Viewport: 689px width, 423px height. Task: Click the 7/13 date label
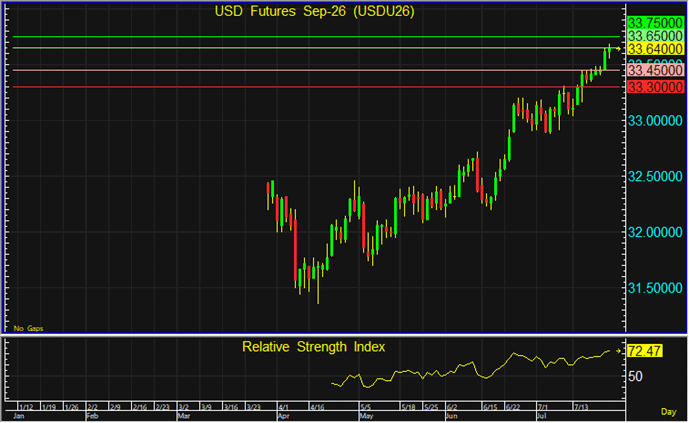pyautogui.click(x=581, y=407)
